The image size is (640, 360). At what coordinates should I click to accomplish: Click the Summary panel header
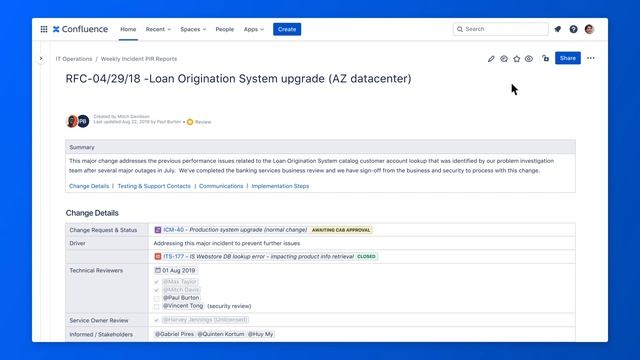pos(320,147)
